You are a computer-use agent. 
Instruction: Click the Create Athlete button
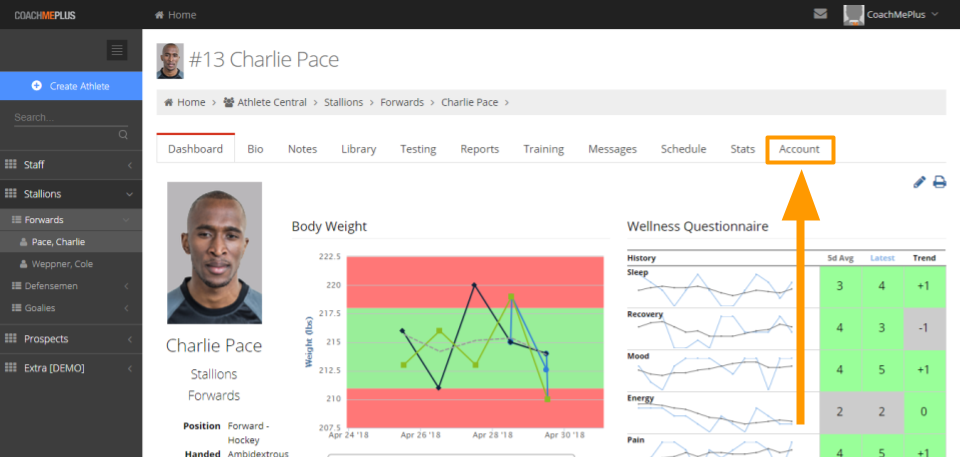pyautogui.click(x=71, y=86)
